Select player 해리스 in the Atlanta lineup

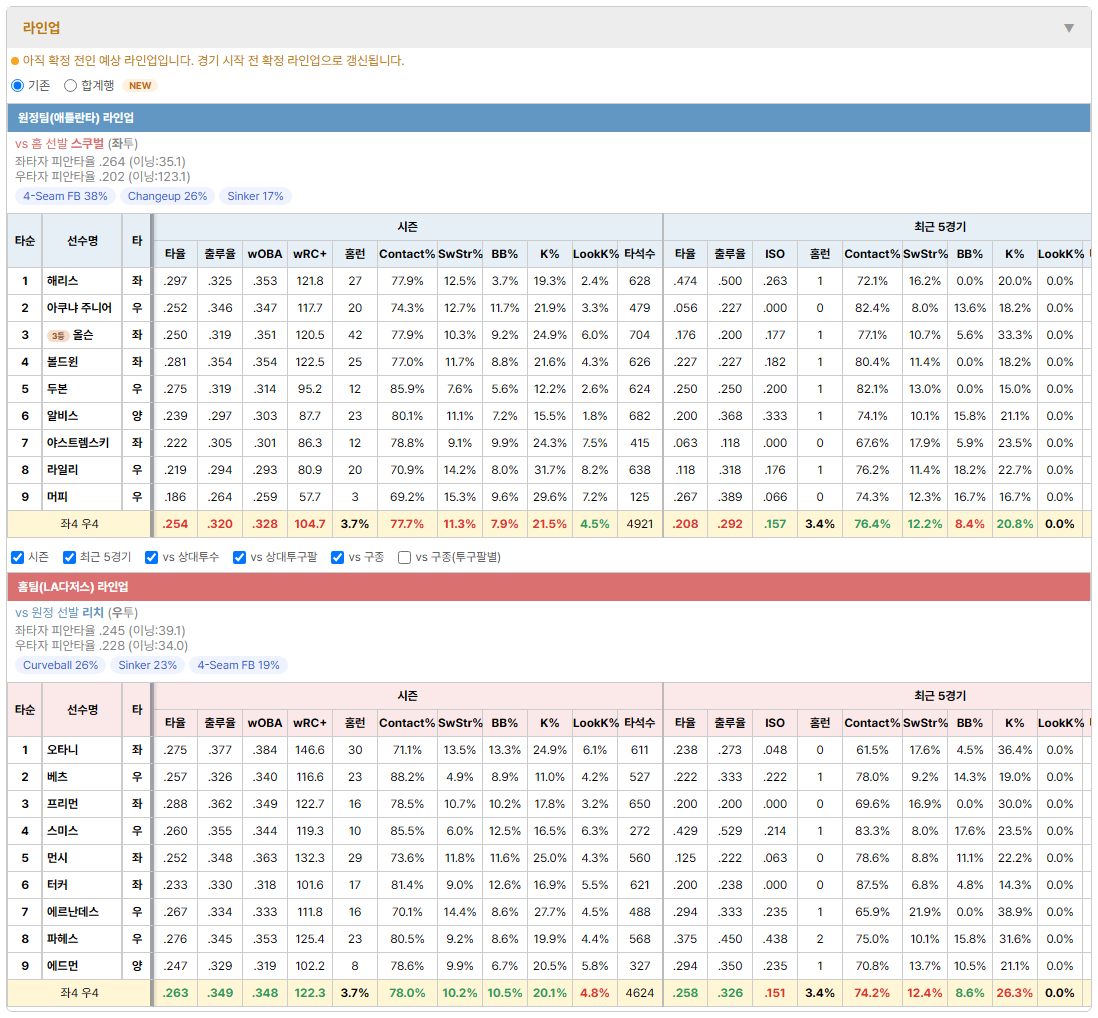coord(62,281)
